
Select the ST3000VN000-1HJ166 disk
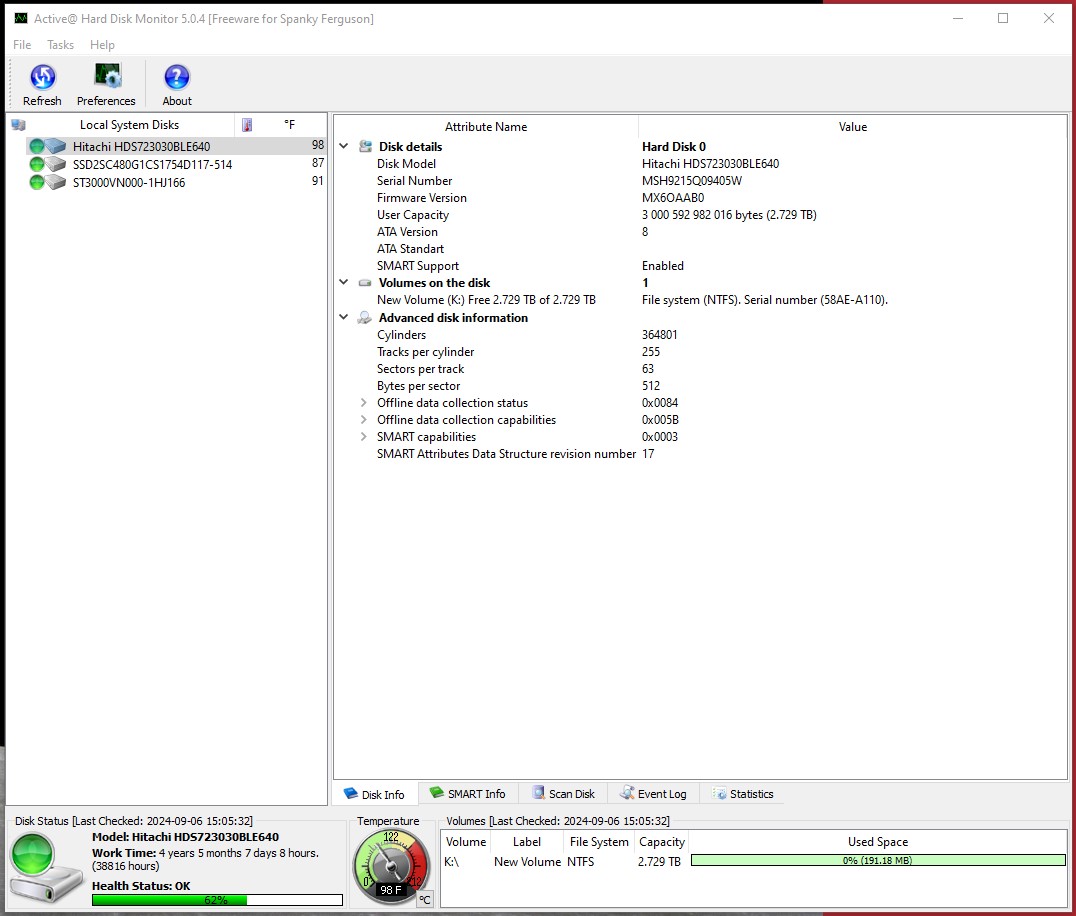[x=128, y=183]
